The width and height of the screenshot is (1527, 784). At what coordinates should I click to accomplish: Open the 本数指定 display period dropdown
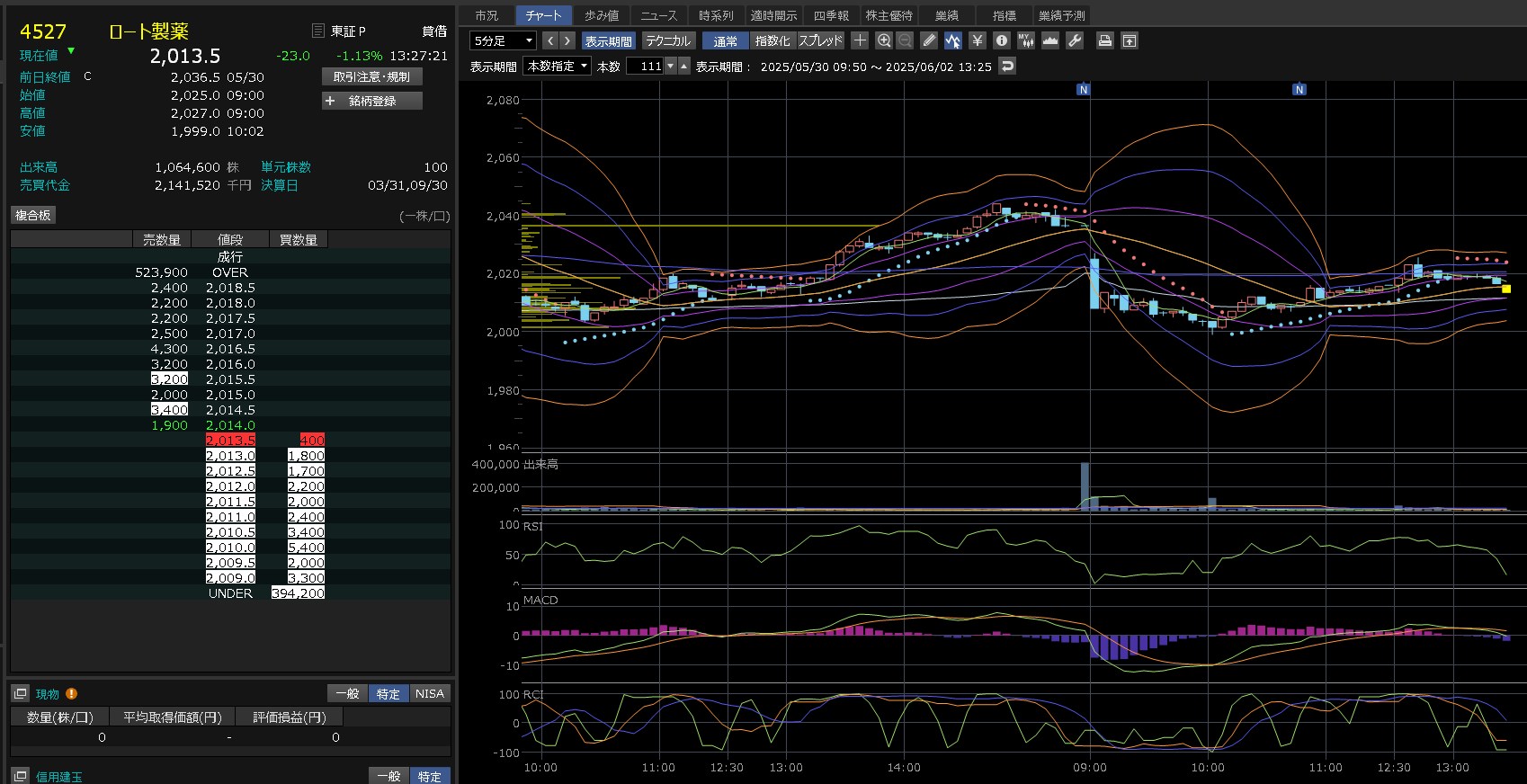click(558, 66)
